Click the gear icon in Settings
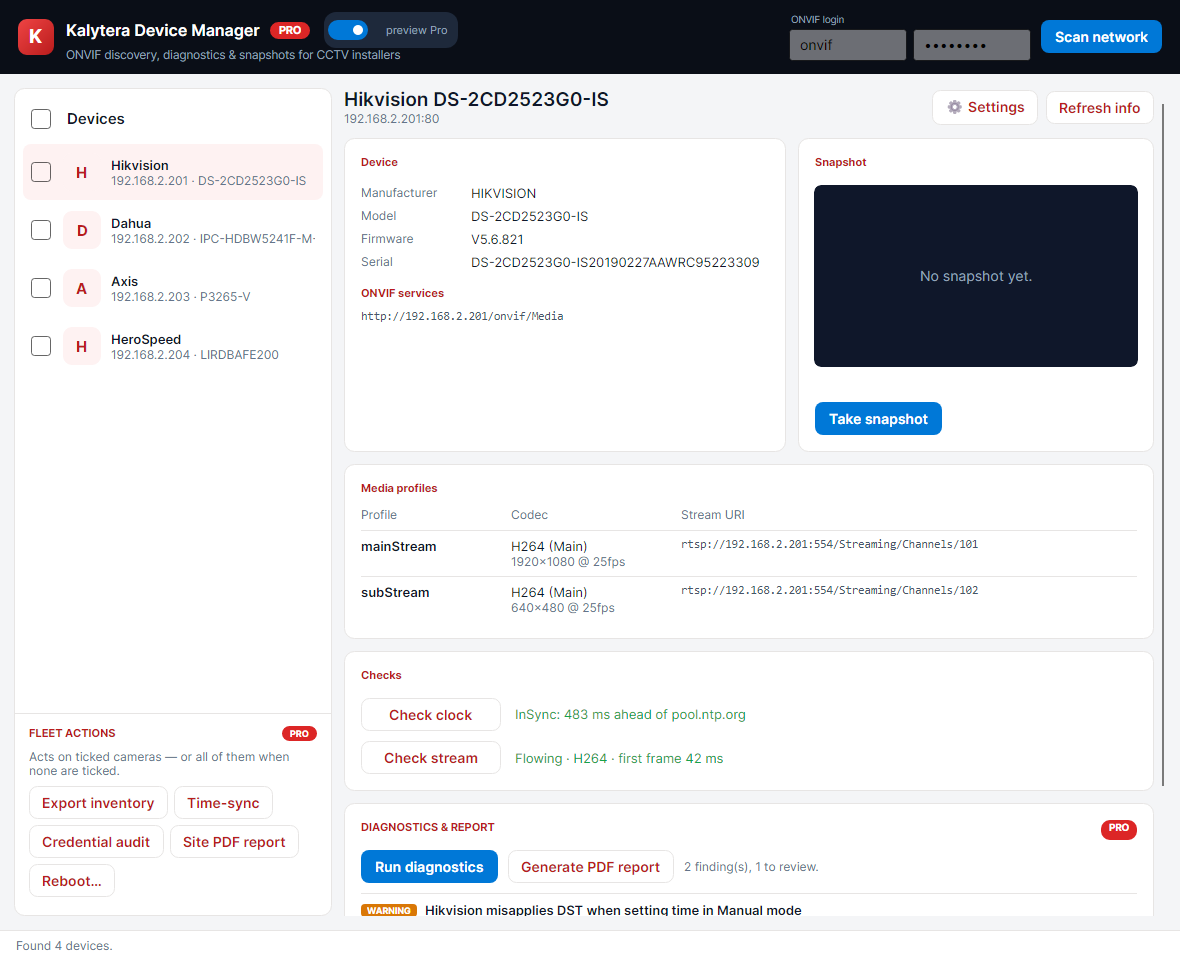This screenshot has width=1180, height=960. [x=954, y=107]
